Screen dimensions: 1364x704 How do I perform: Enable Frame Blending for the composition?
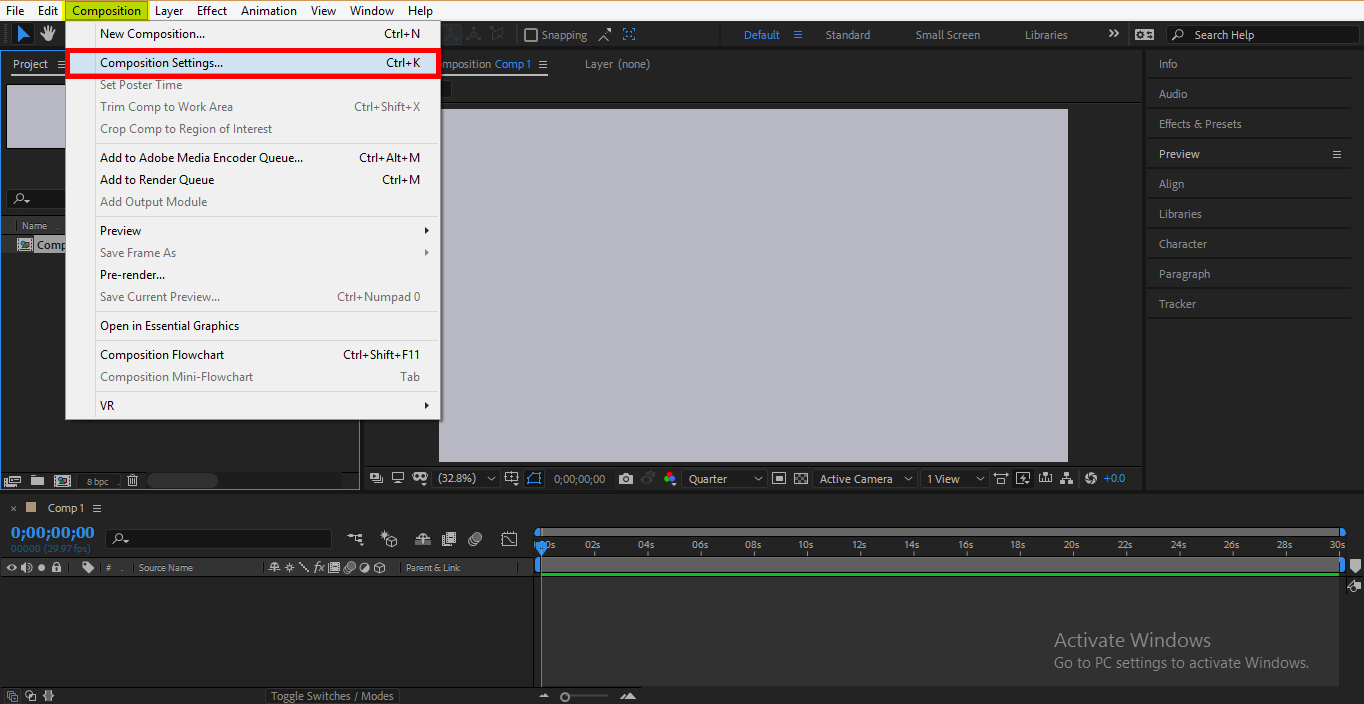(x=449, y=539)
